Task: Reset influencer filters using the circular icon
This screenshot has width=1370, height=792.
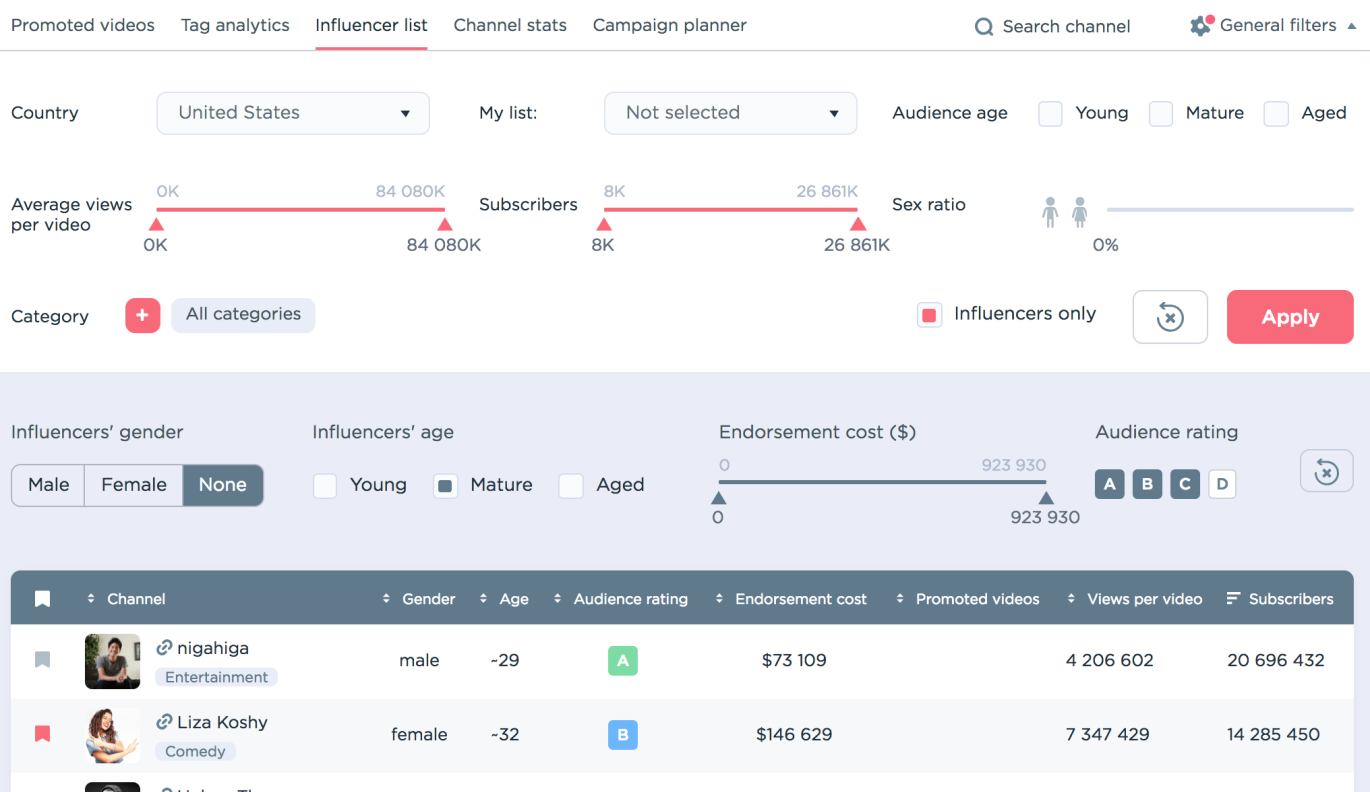Action: coord(1326,471)
